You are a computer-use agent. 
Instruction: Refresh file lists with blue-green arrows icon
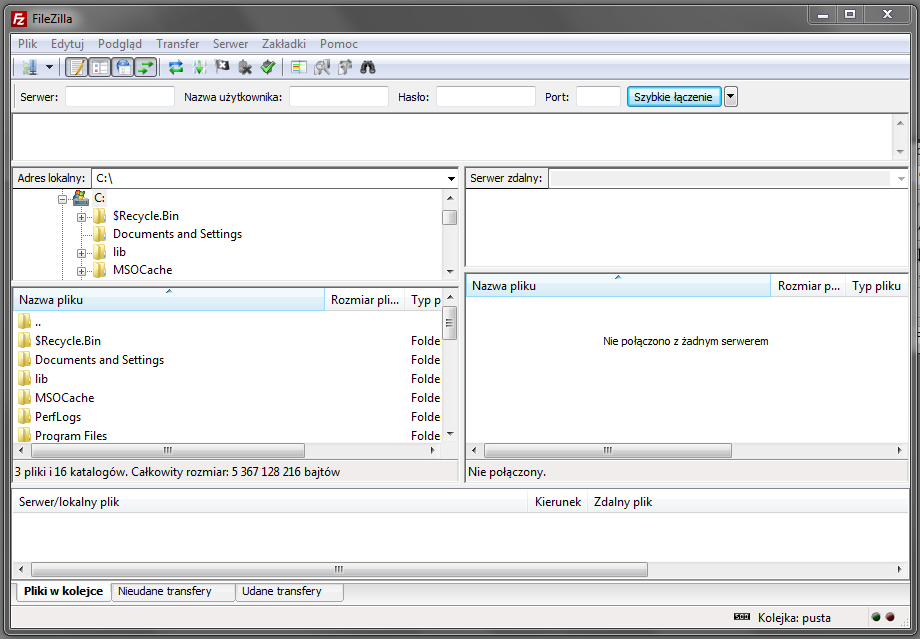[x=176, y=67]
